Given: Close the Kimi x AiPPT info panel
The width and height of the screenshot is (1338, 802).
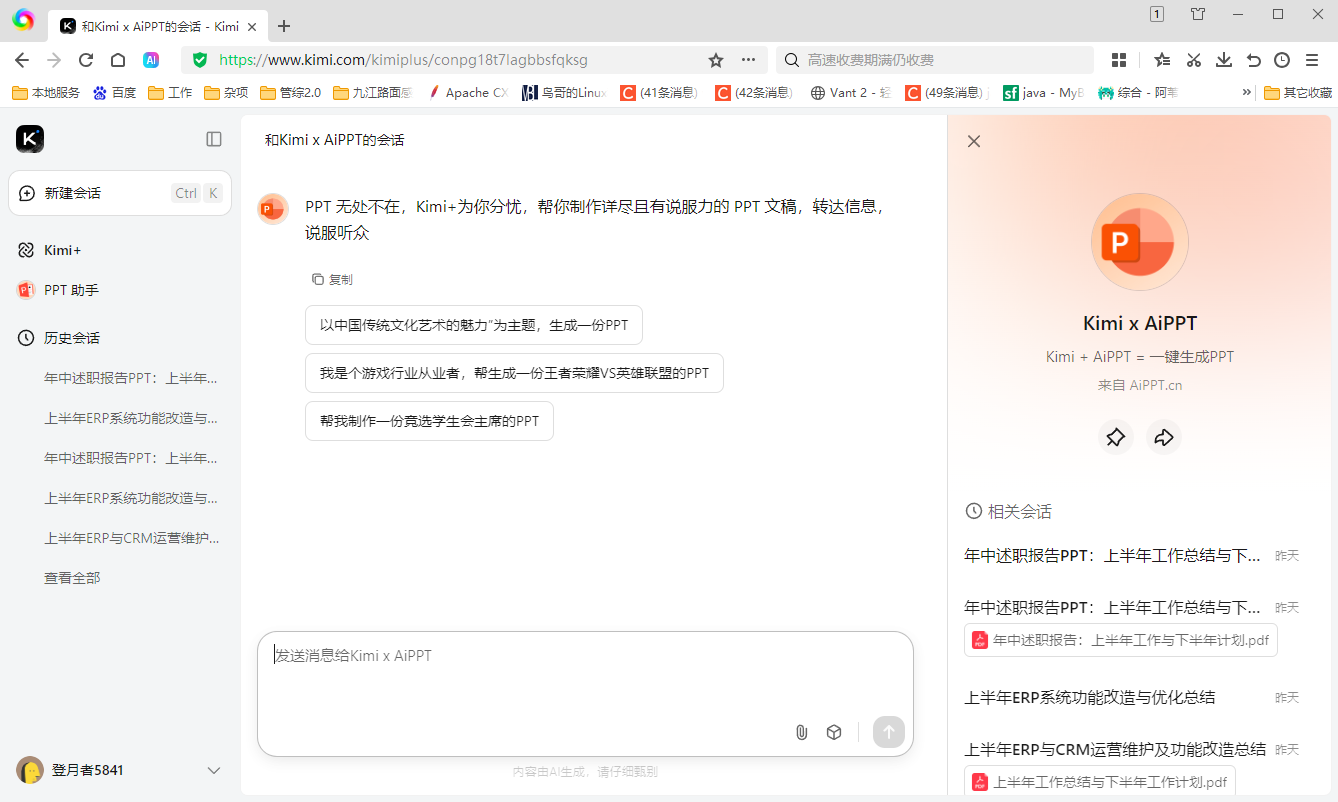Looking at the screenshot, I should 974,141.
